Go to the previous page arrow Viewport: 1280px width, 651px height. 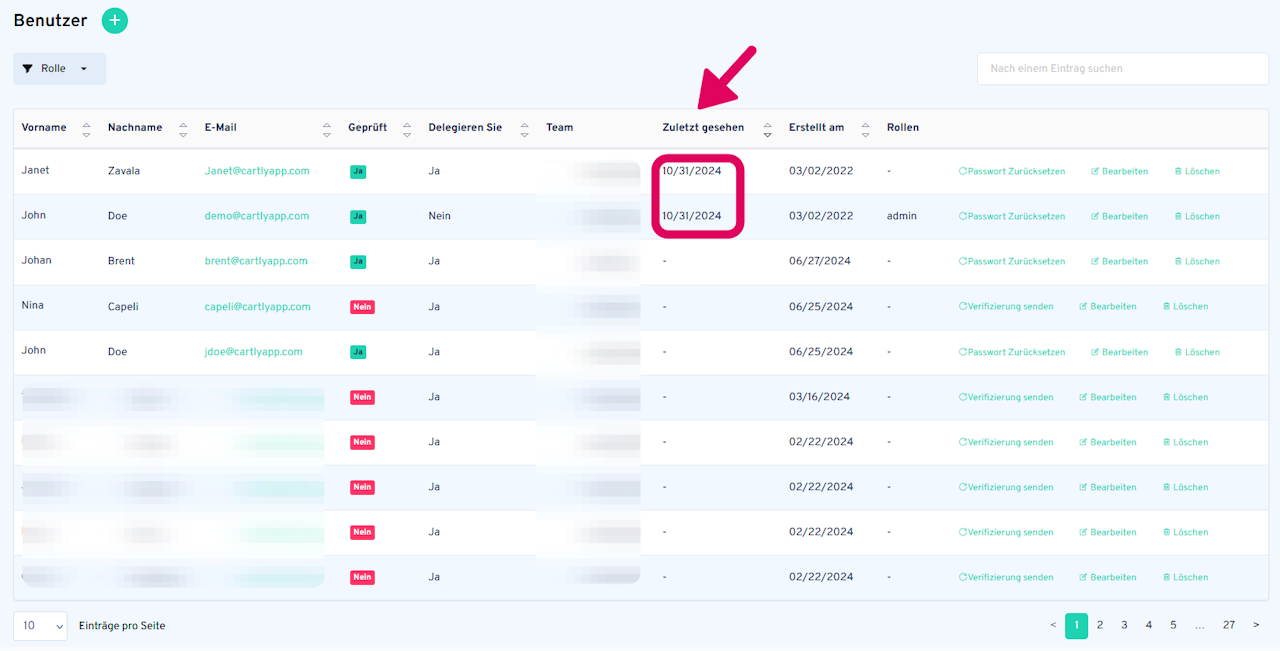(x=1052, y=625)
